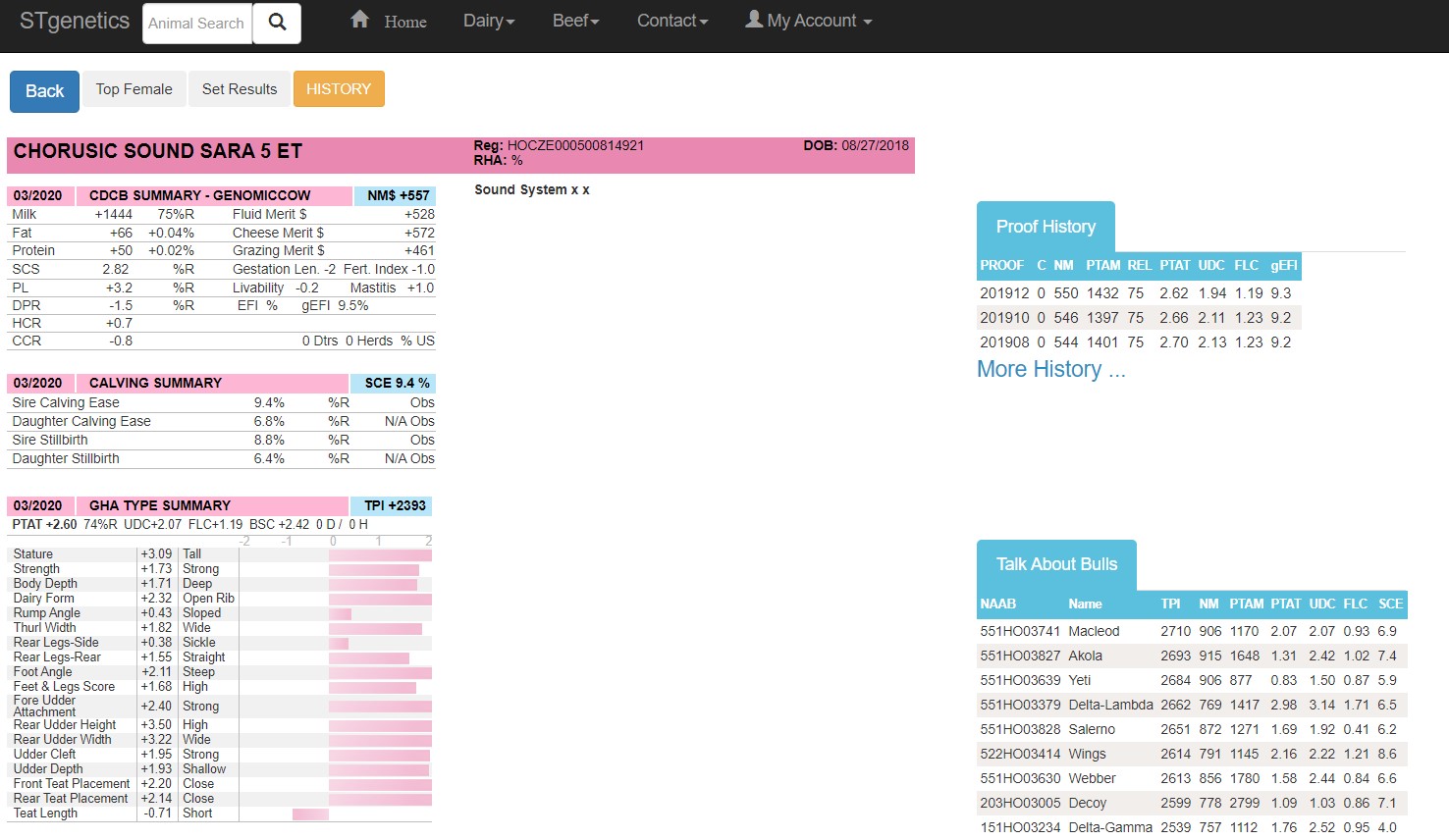Click bull name Decoy
The height and width of the screenshot is (840, 1449).
tap(1087, 803)
